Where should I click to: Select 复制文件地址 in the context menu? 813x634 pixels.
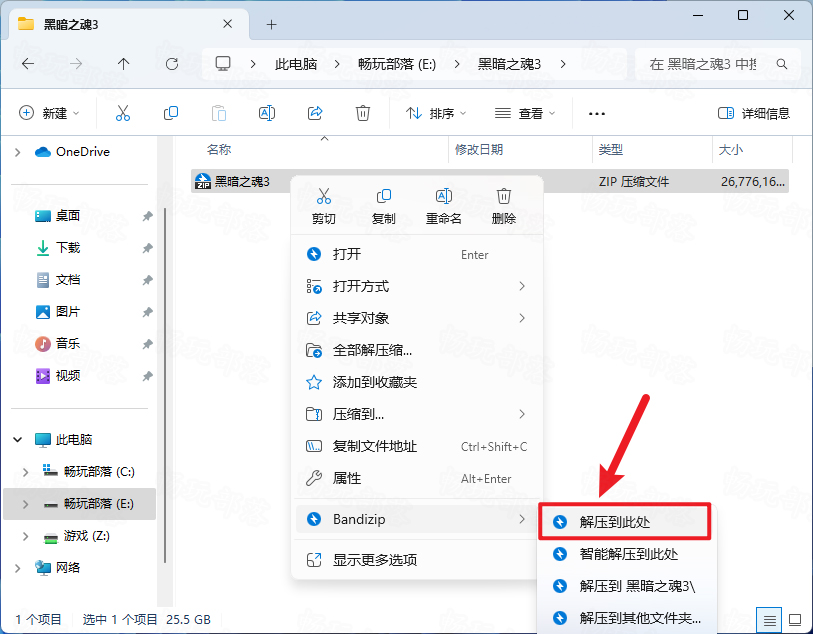418,446
